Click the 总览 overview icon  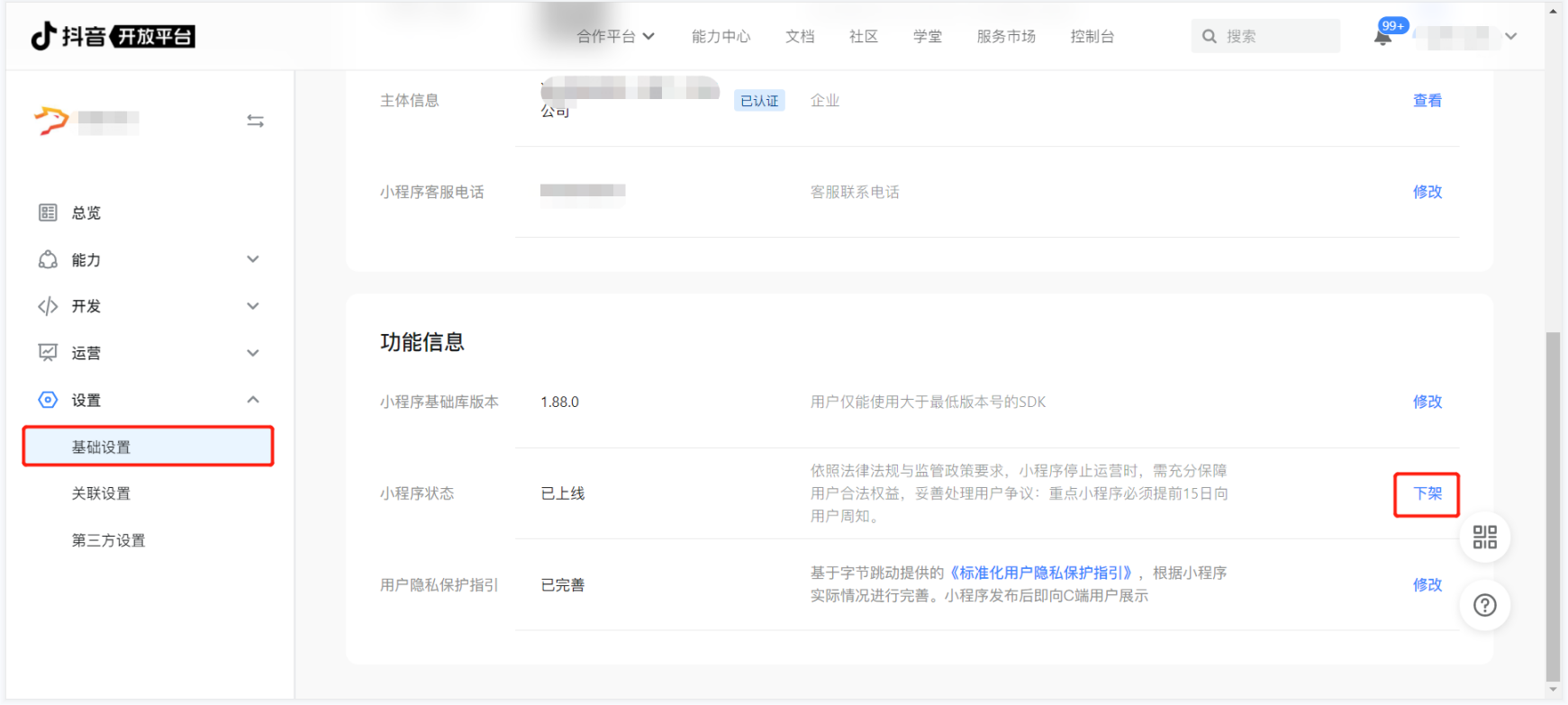(x=48, y=212)
